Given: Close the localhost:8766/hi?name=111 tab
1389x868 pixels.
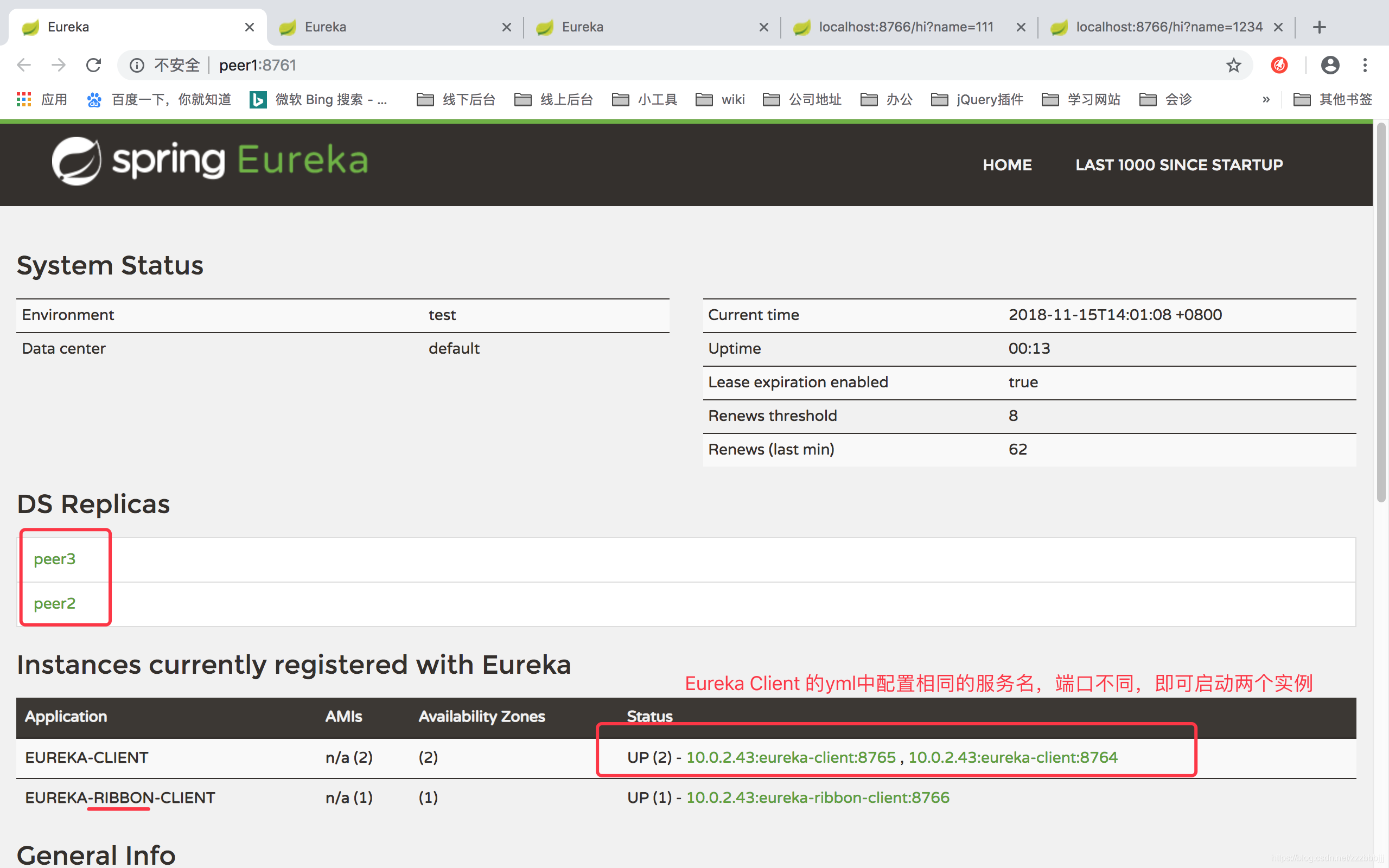Looking at the screenshot, I should pyautogui.click(x=1021, y=27).
